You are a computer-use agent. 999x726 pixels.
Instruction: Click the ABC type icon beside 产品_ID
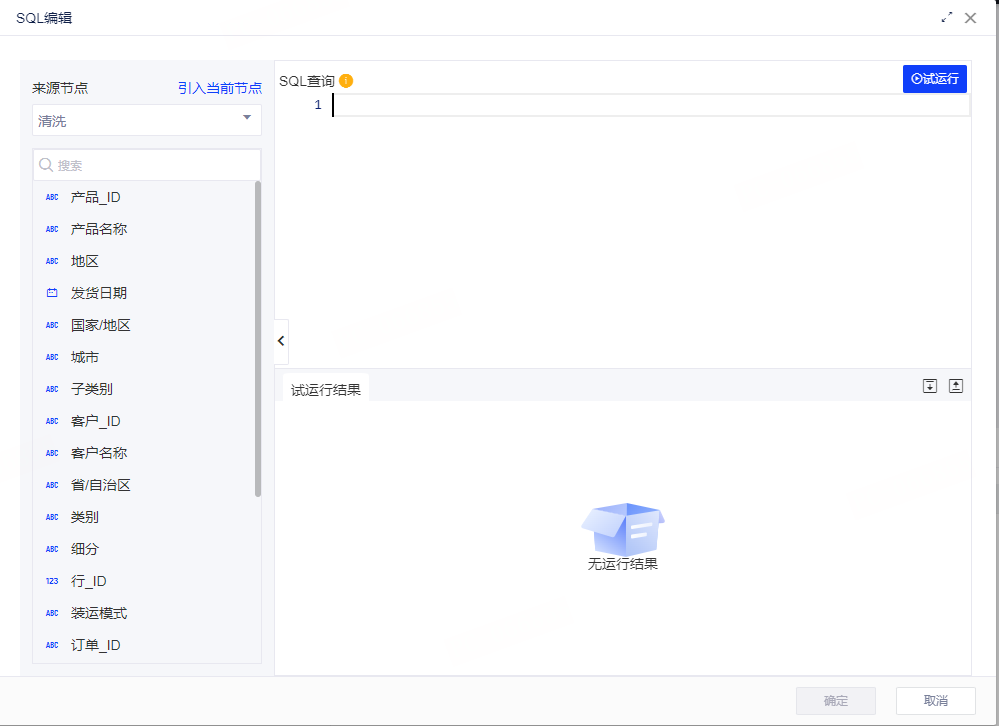52,197
